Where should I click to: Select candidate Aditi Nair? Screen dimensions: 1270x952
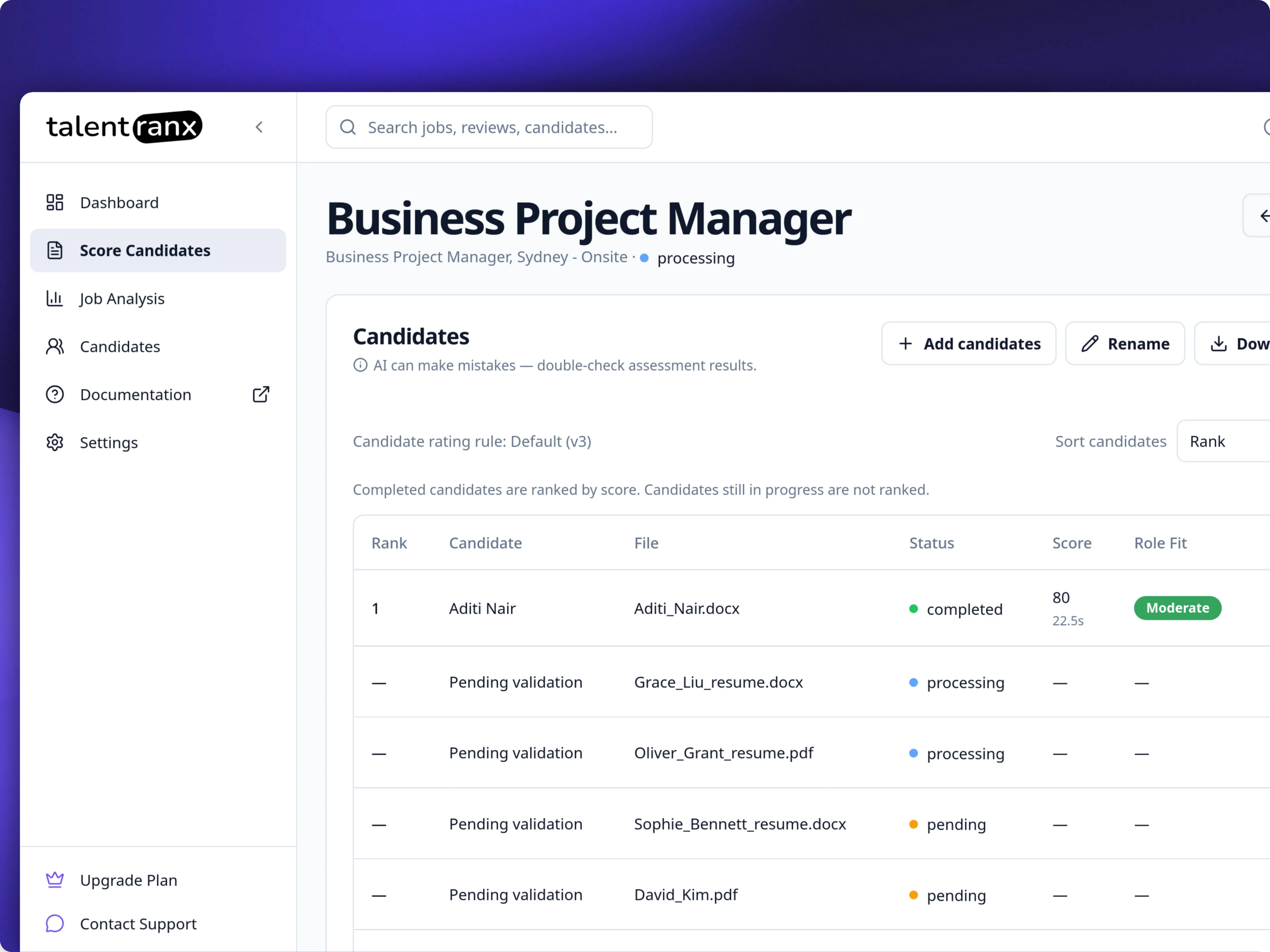point(482,609)
